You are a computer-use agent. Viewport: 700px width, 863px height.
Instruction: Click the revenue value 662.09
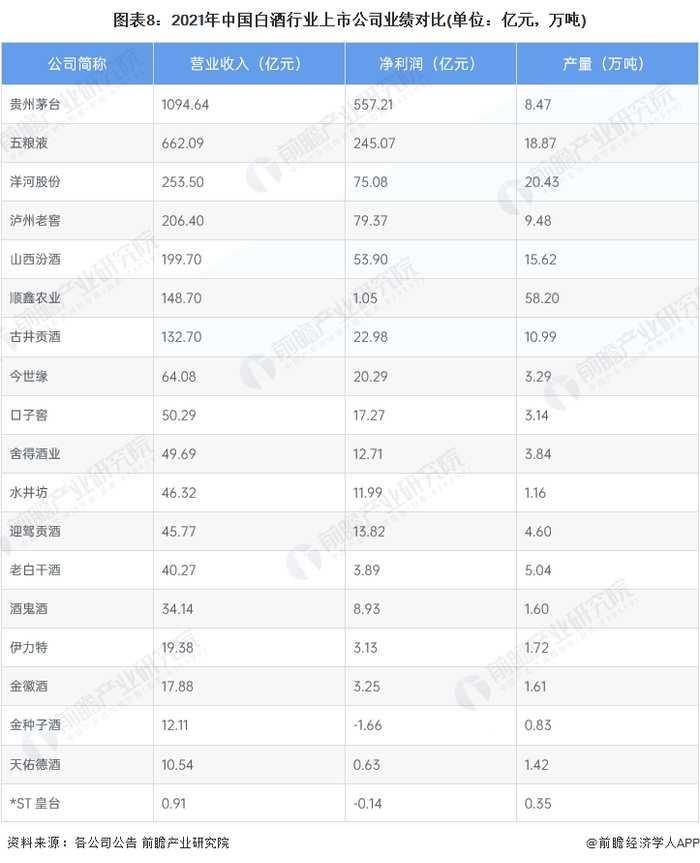[x=183, y=143]
